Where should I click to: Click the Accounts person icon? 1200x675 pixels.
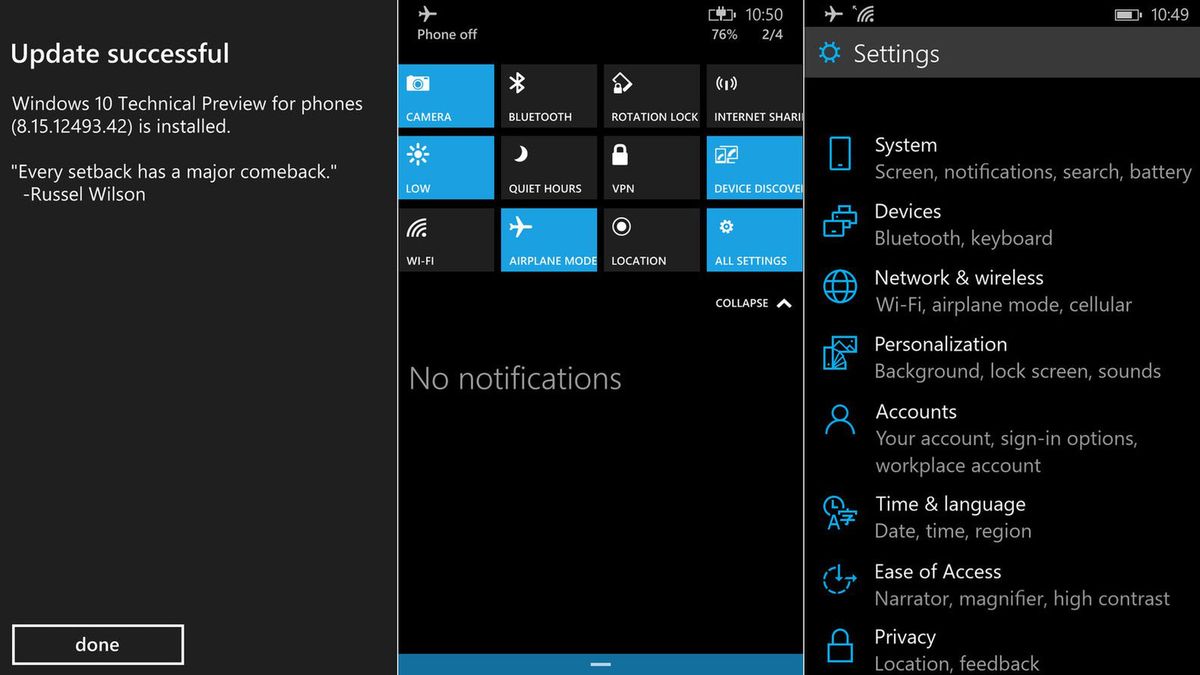click(x=840, y=420)
